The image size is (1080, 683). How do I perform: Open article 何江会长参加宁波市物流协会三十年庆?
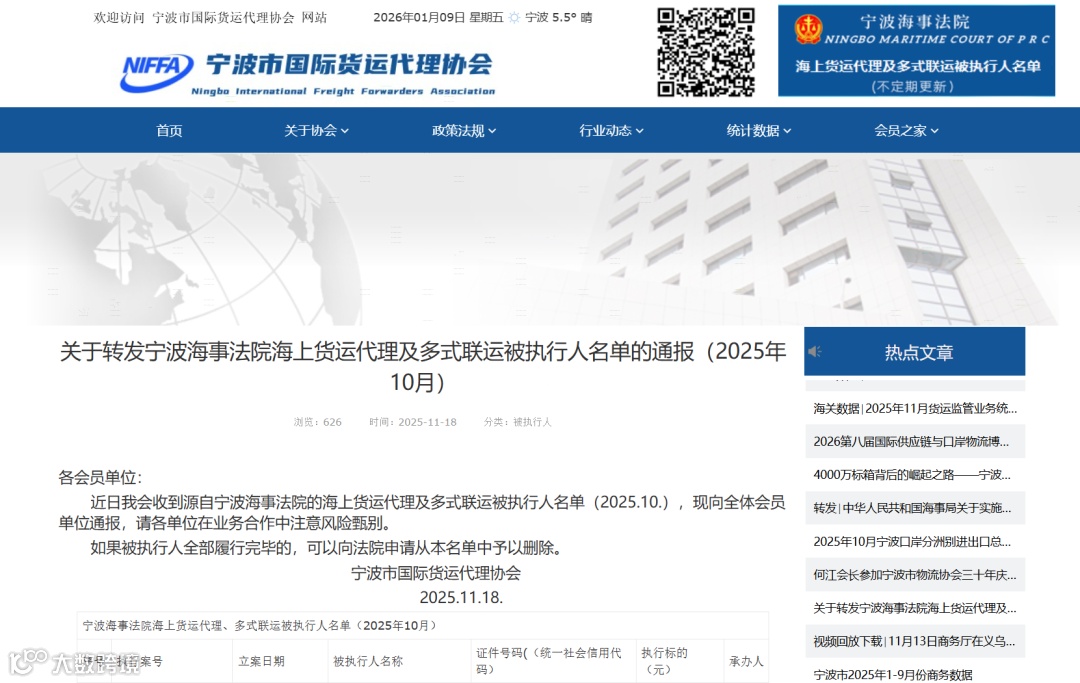click(915, 574)
